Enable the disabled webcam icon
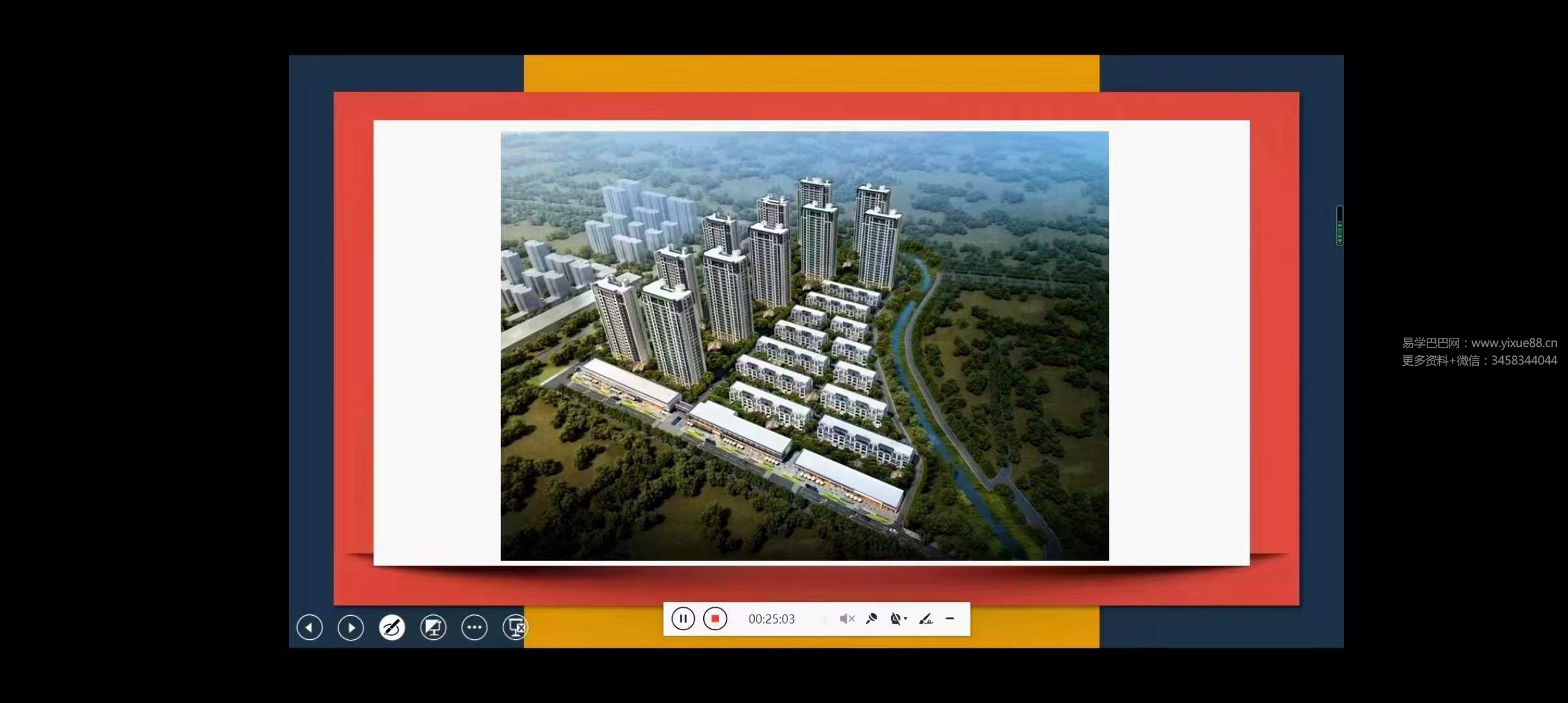Image resolution: width=1568 pixels, height=703 pixels. coord(895,618)
